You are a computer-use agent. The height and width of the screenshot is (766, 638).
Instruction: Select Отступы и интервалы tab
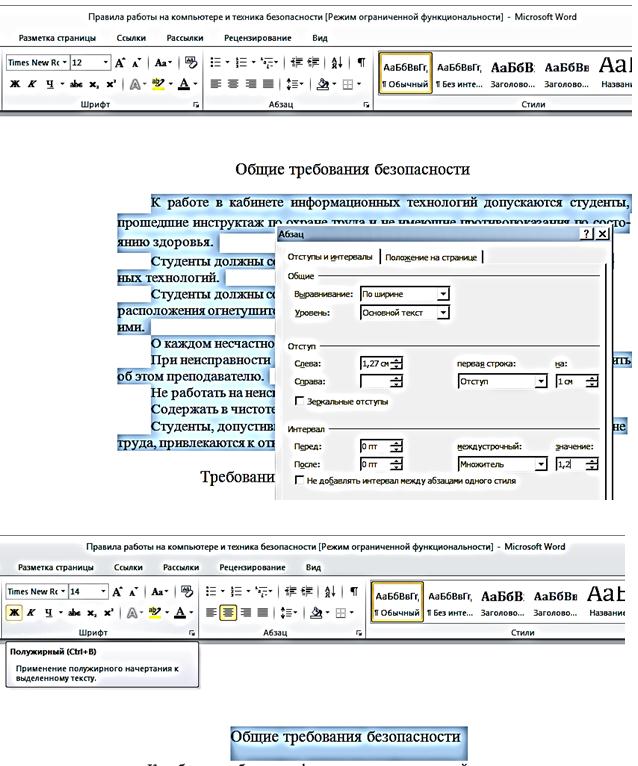coord(330,256)
